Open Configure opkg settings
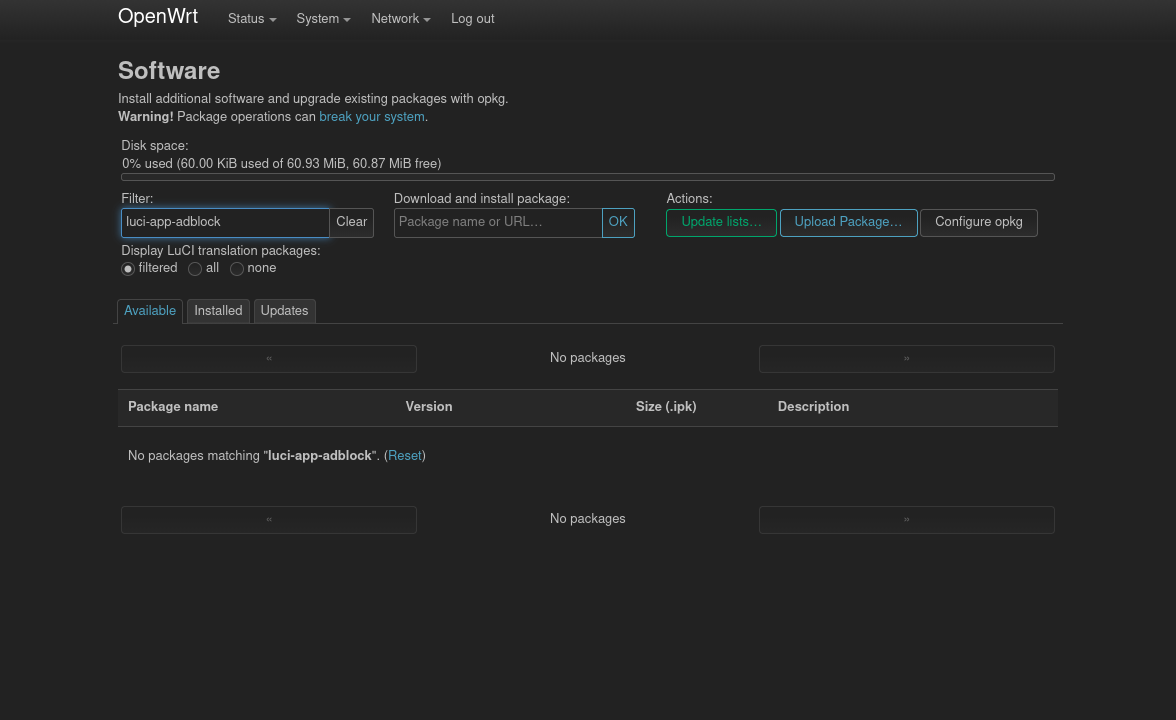This screenshot has width=1176, height=720. tap(979, 223)
